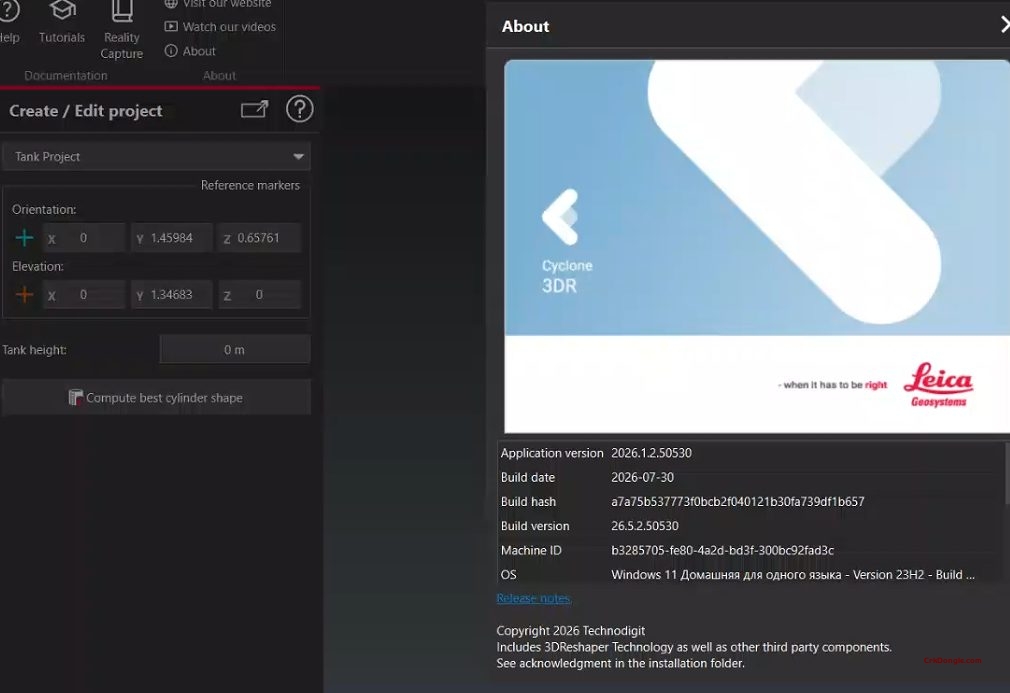Pick Elevation point with orange plus icon
The height and width of the screenshot is (693, 1010).
24,294
